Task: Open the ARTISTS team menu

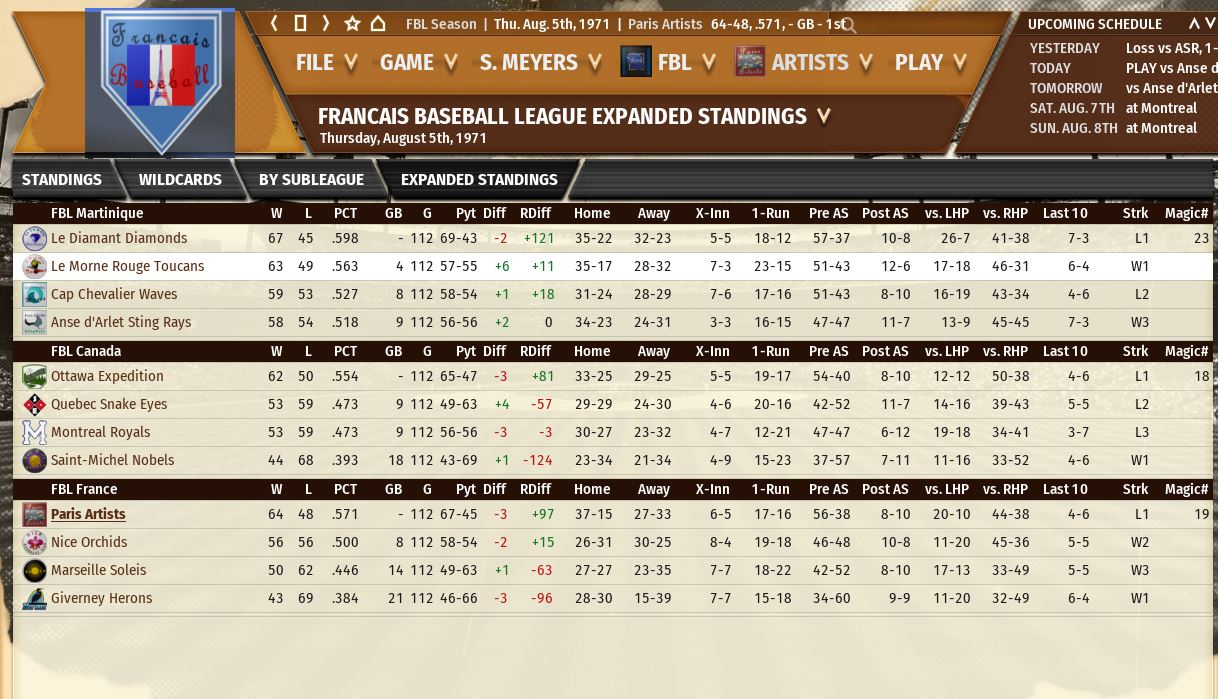Action: [x=808, y=62]
